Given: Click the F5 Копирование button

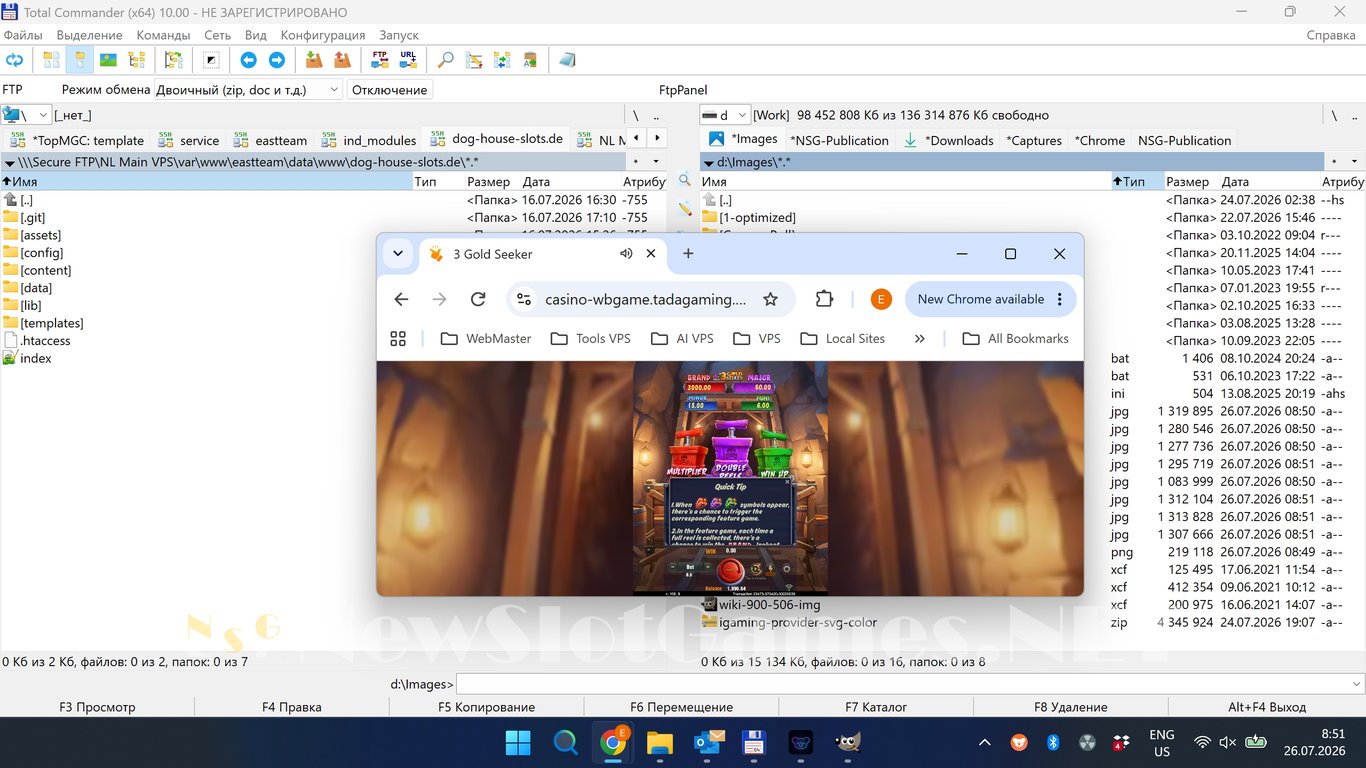Looking at the screenshot, I should (x=486, y=706).
